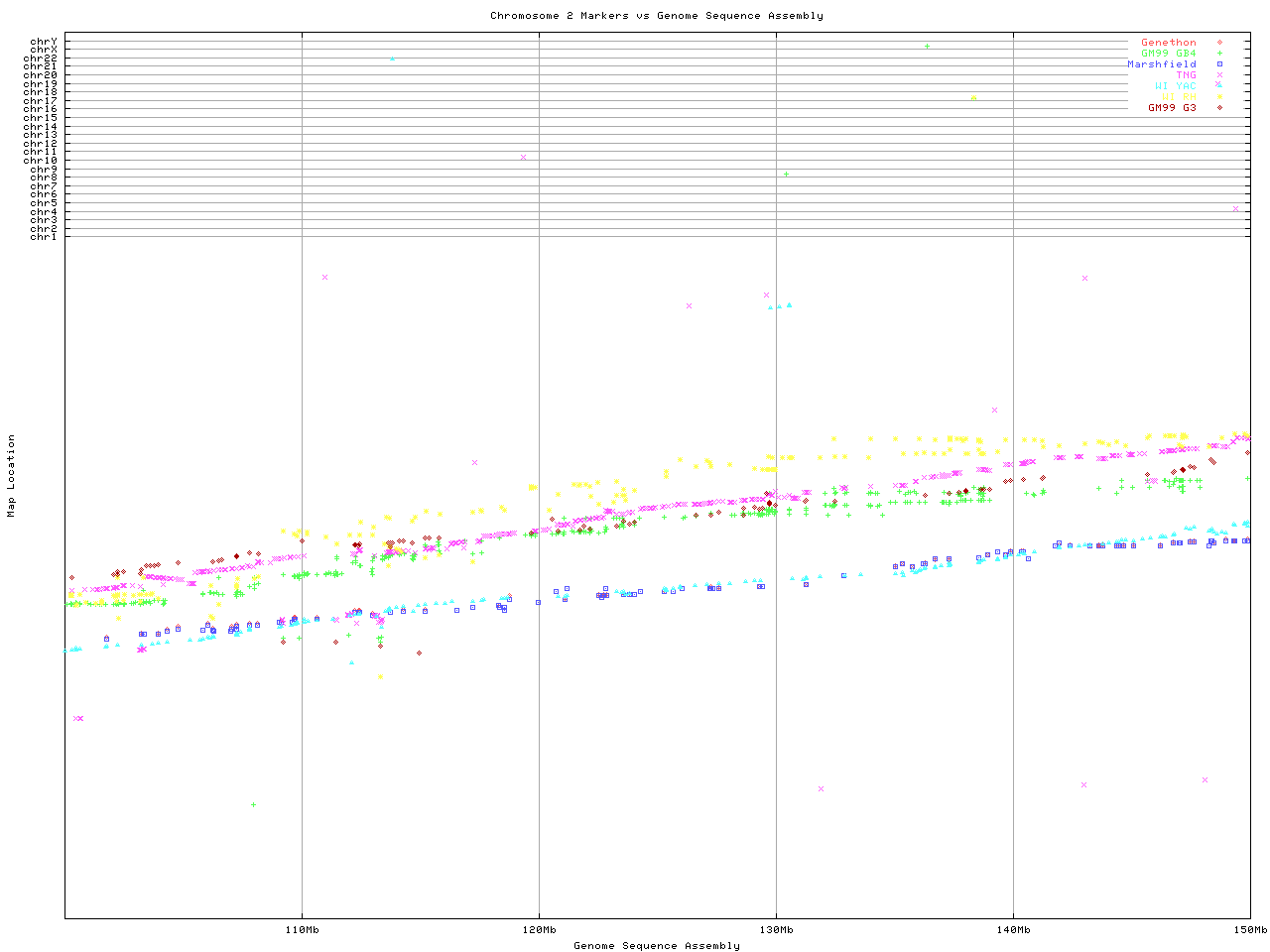Click the cyan data point on chr22 row
Viewport: 1270px width, 952px height.
[x=393, y=59]
